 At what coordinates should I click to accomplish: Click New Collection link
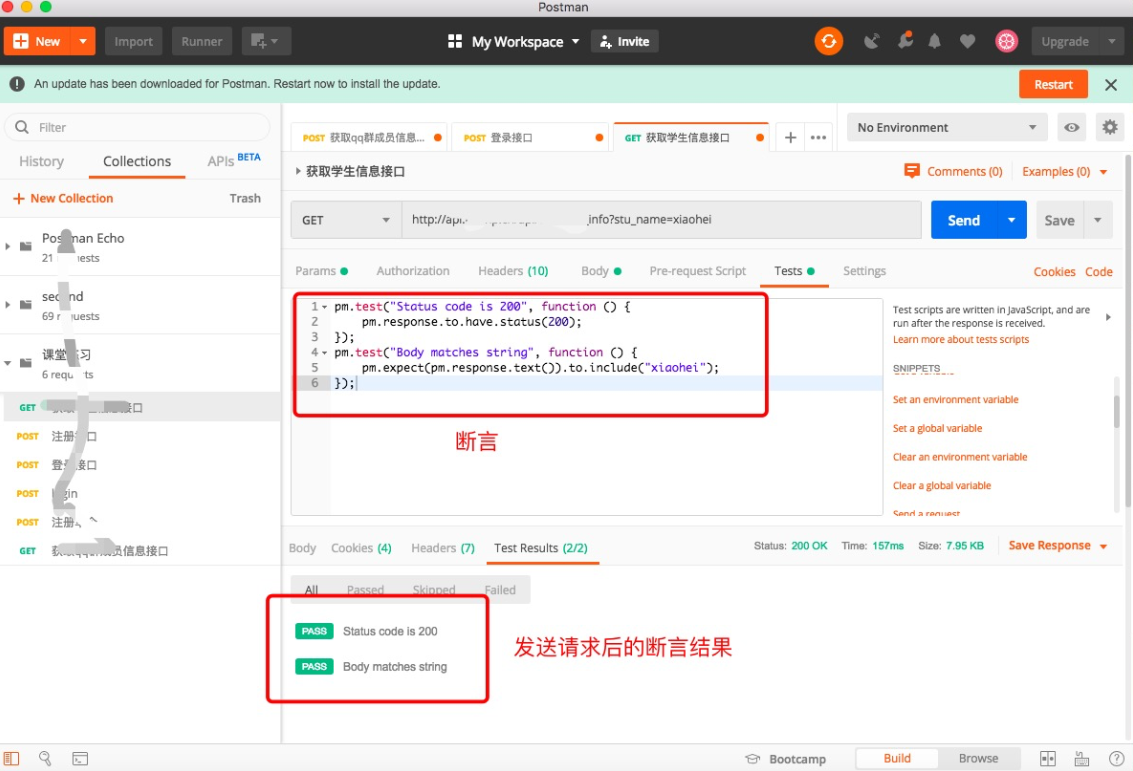tap(64, 198)
